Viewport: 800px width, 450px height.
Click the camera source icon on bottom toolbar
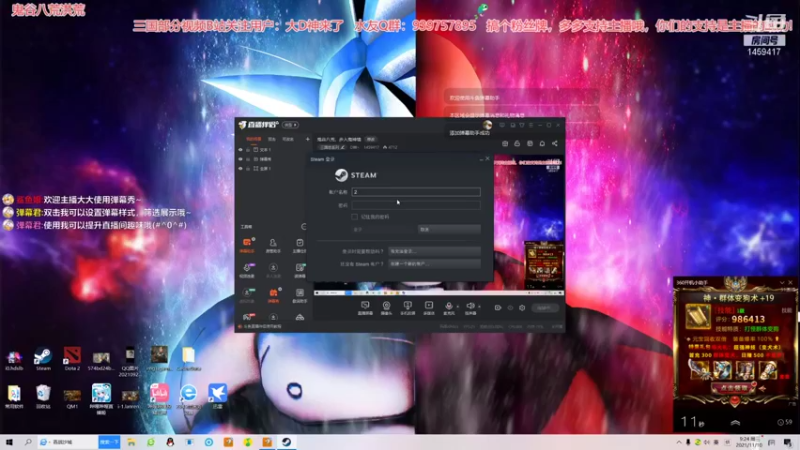pyautogui.click(x=386, y=307)
